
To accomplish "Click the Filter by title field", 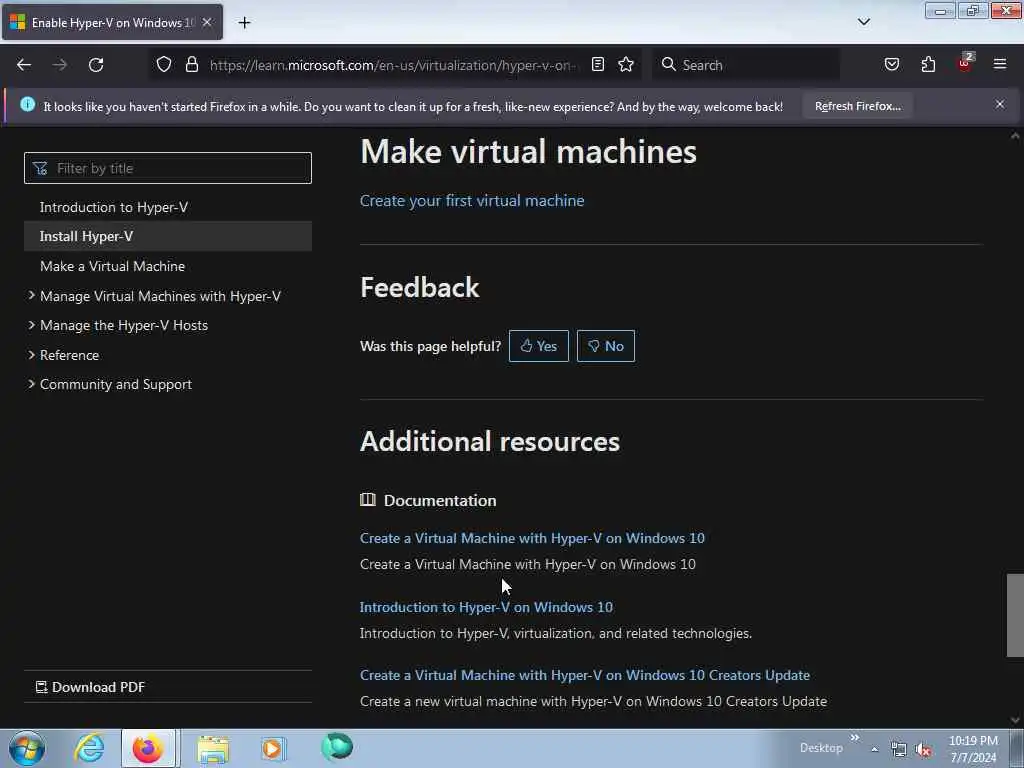I will pos(168,168).
